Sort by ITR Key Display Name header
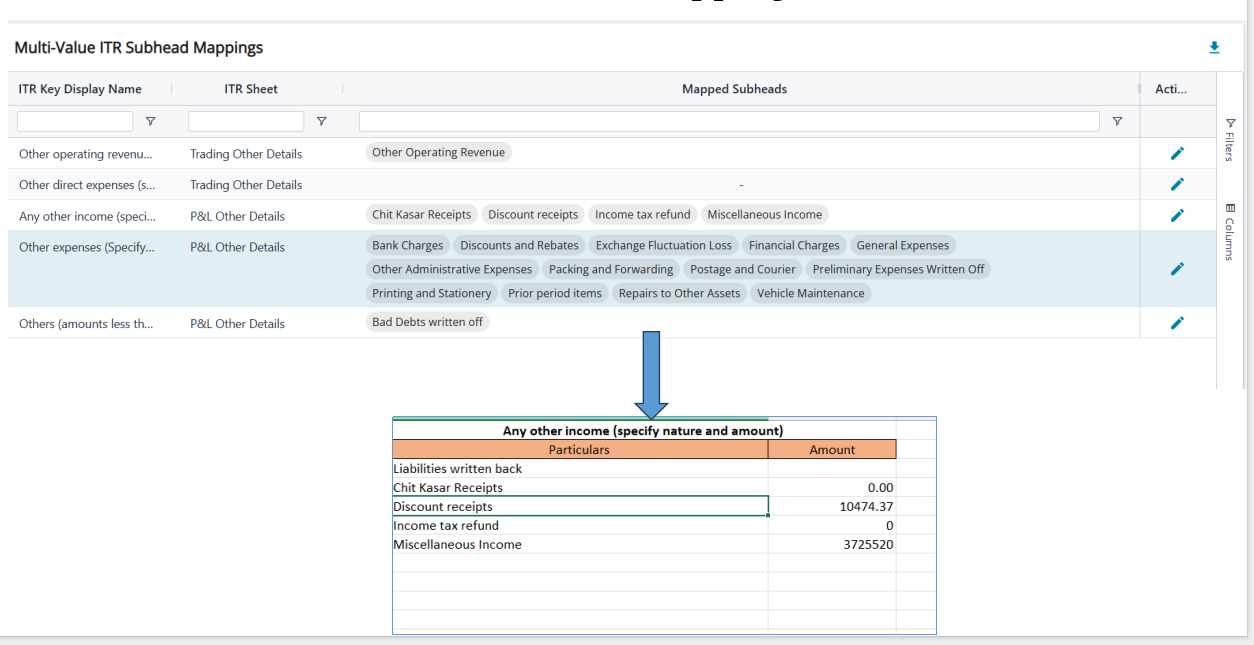 tap(80, 89)
